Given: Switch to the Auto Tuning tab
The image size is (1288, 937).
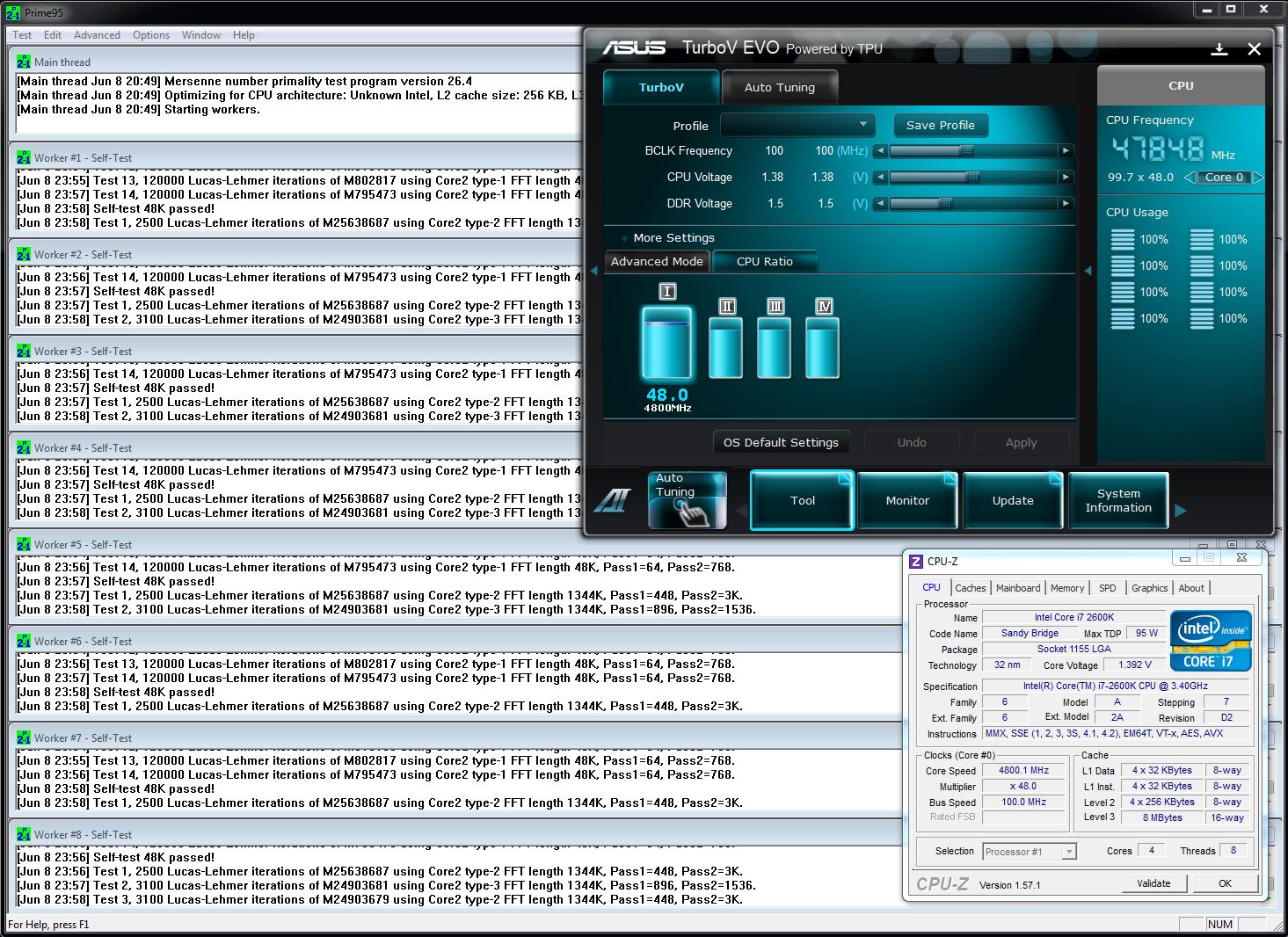Looking at the screenshot, I should 780,87.
